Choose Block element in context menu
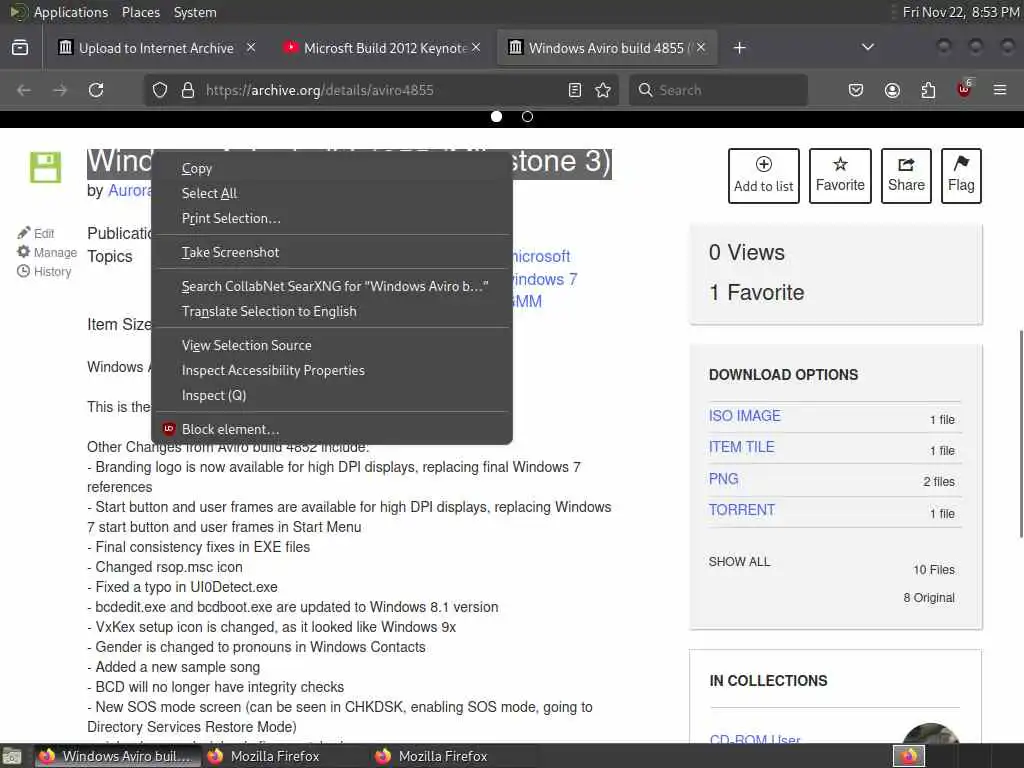This screenshot has height=768, width=1024. tap(332, 429)
